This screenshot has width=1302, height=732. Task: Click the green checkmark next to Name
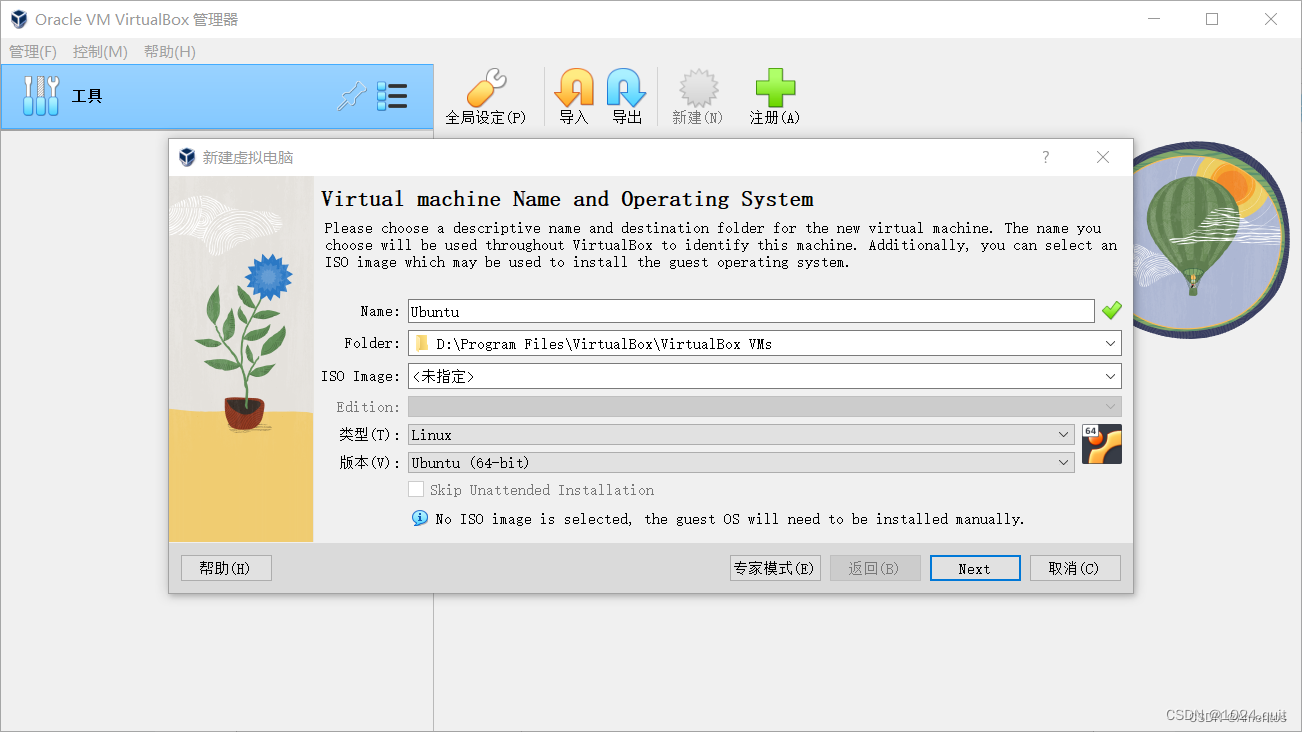(1111, 311)
